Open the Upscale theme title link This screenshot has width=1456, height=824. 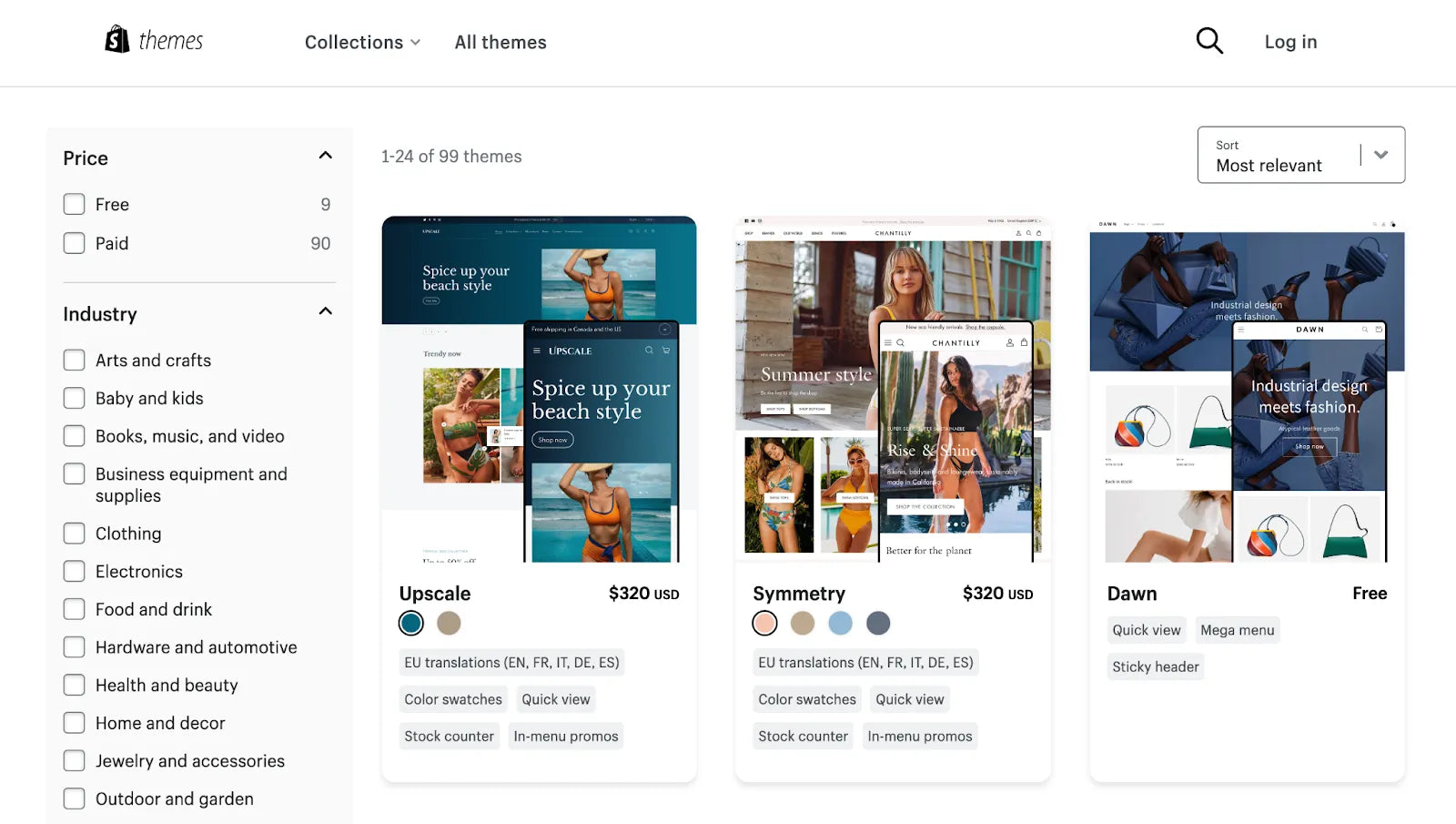pos(435,594)
